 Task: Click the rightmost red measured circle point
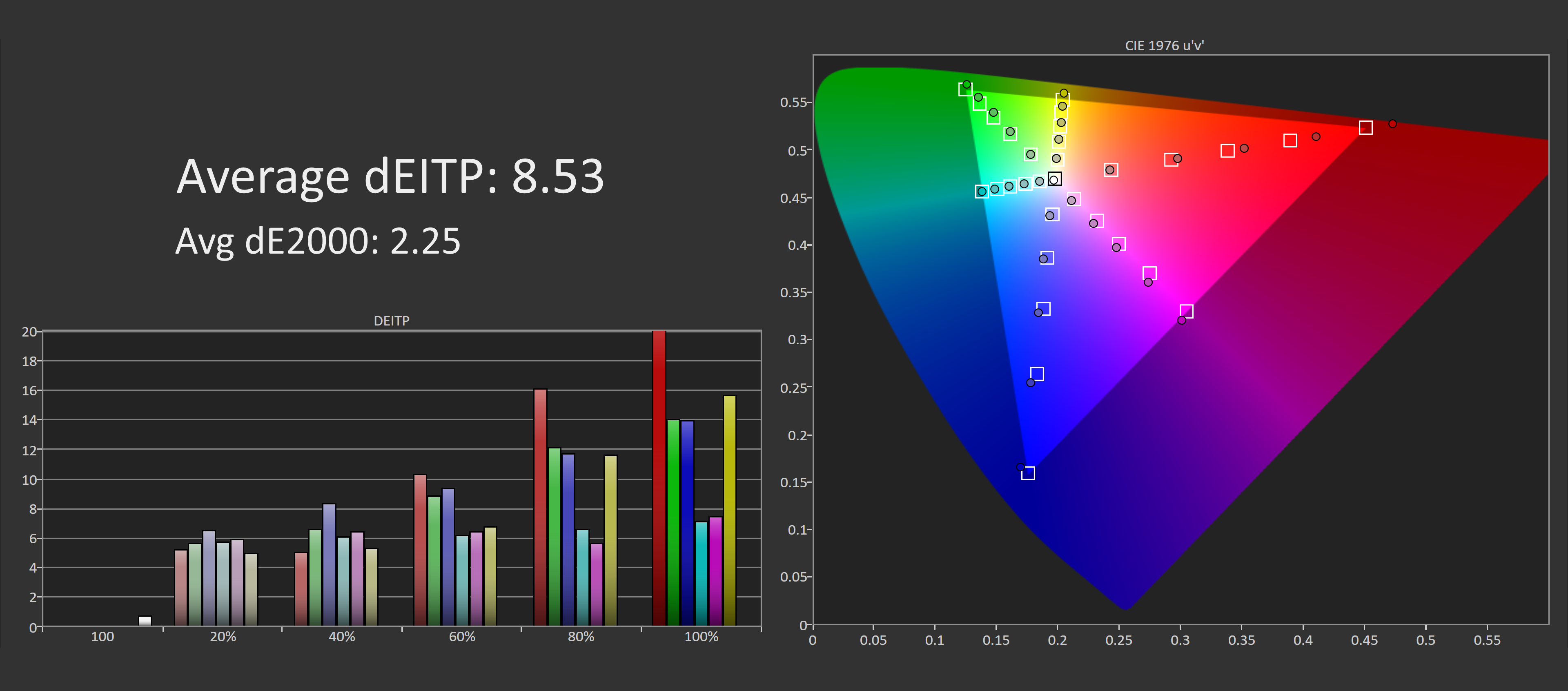click(1392, 124)
